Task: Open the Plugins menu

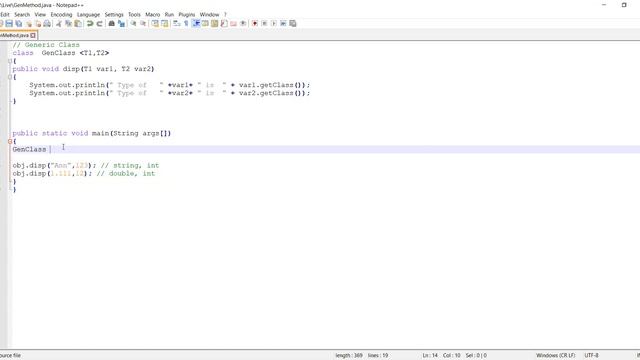Action: point(187,14)
